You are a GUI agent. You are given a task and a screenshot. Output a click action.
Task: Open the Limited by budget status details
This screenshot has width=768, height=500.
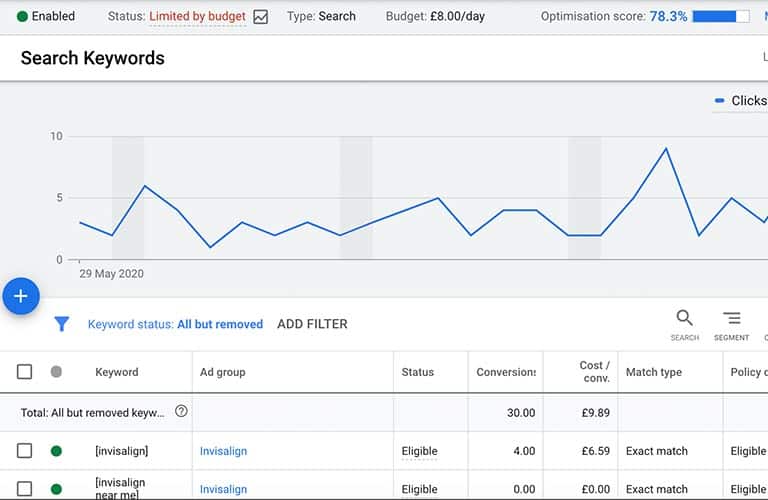tap(197, 17)
